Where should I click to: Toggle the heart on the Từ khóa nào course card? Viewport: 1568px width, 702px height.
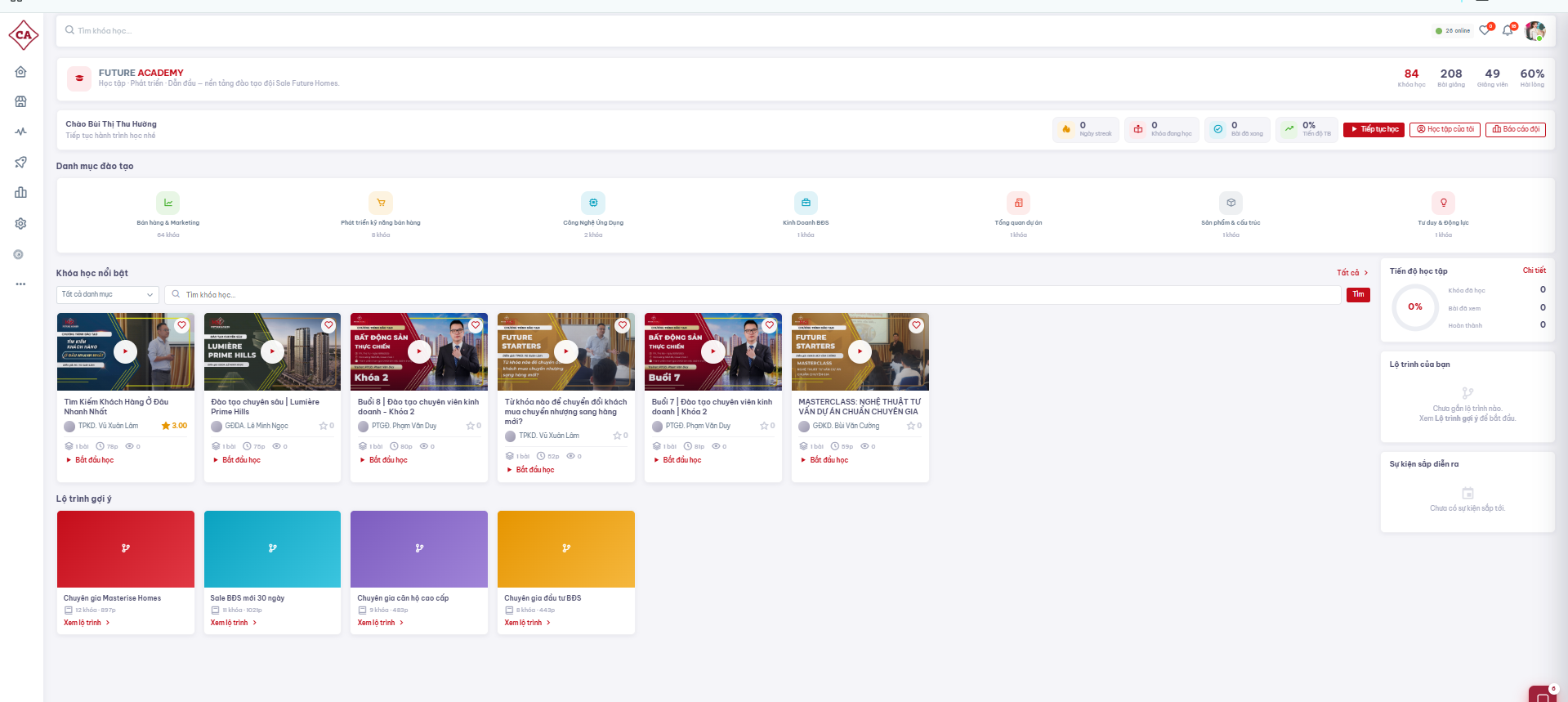tap(623, 325)
